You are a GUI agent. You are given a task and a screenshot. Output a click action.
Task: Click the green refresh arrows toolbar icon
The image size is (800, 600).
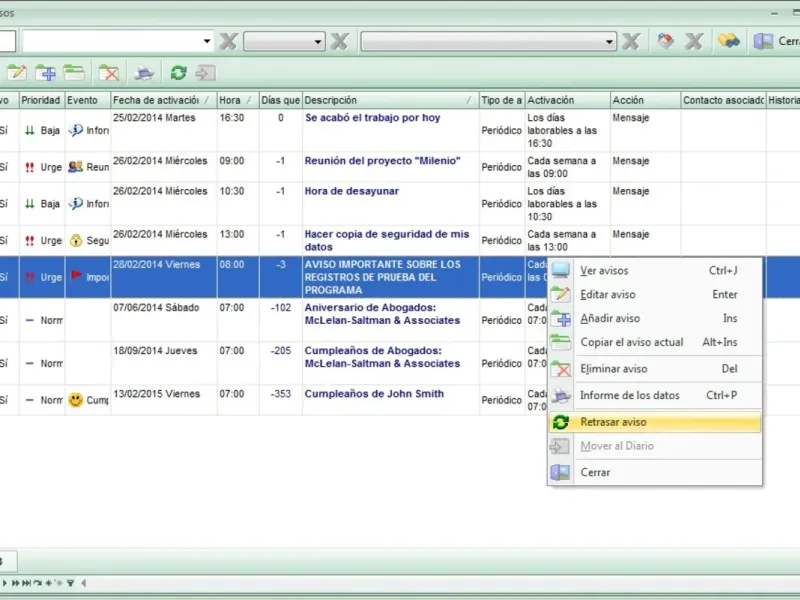coord(178,73)
